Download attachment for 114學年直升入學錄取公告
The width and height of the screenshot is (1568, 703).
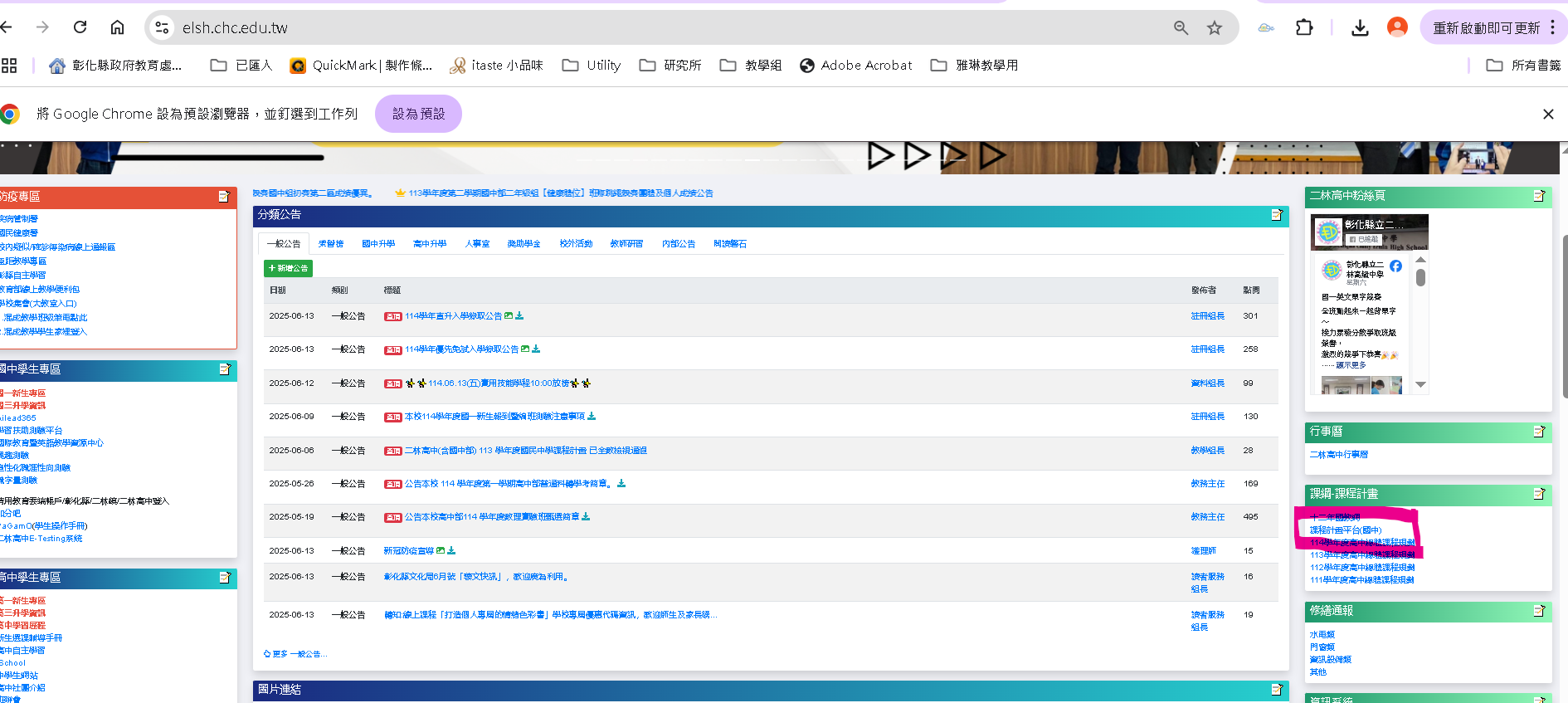pyautogui.click(x=520, y=316)
